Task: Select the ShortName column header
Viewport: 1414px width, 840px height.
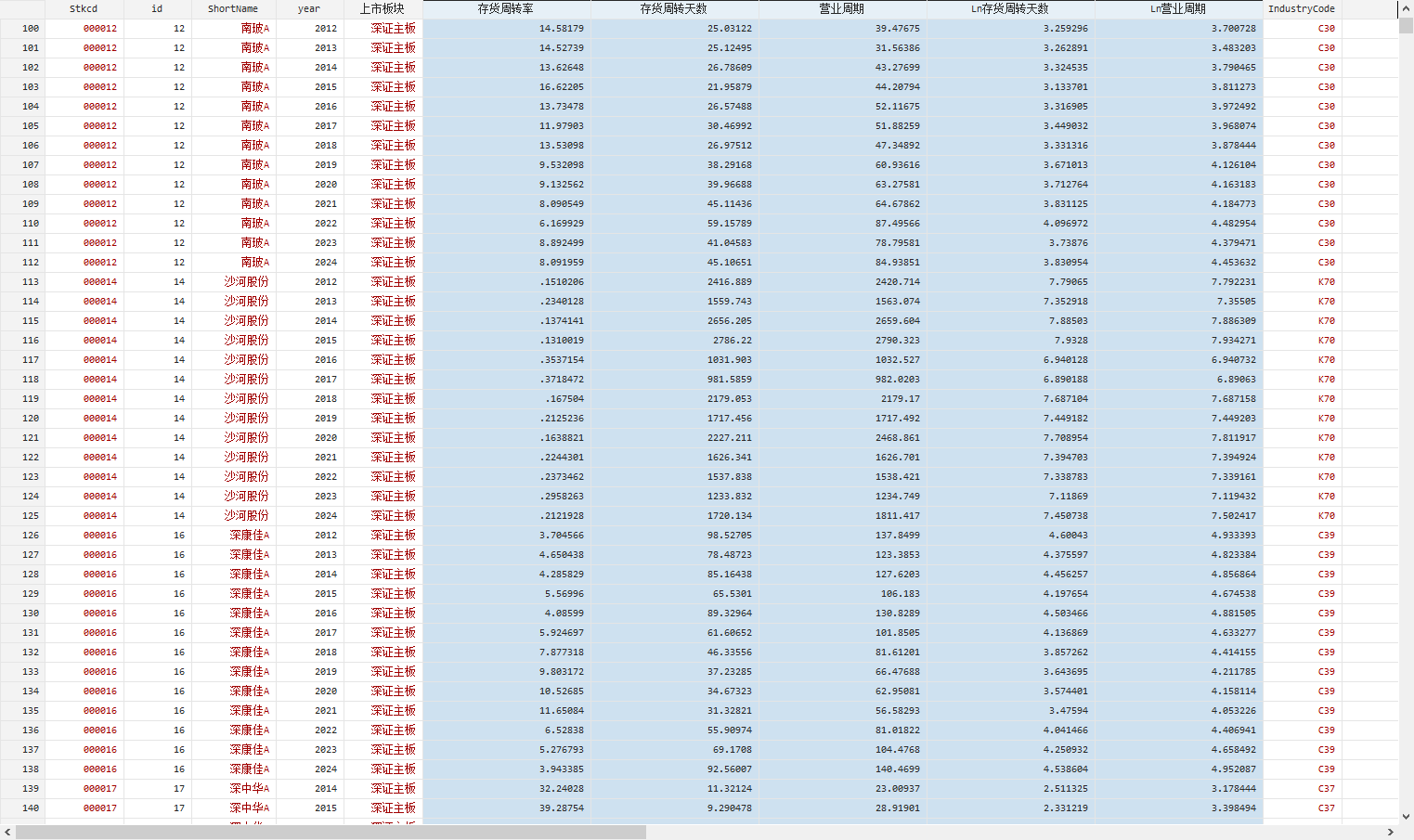Action: point(233,8)
